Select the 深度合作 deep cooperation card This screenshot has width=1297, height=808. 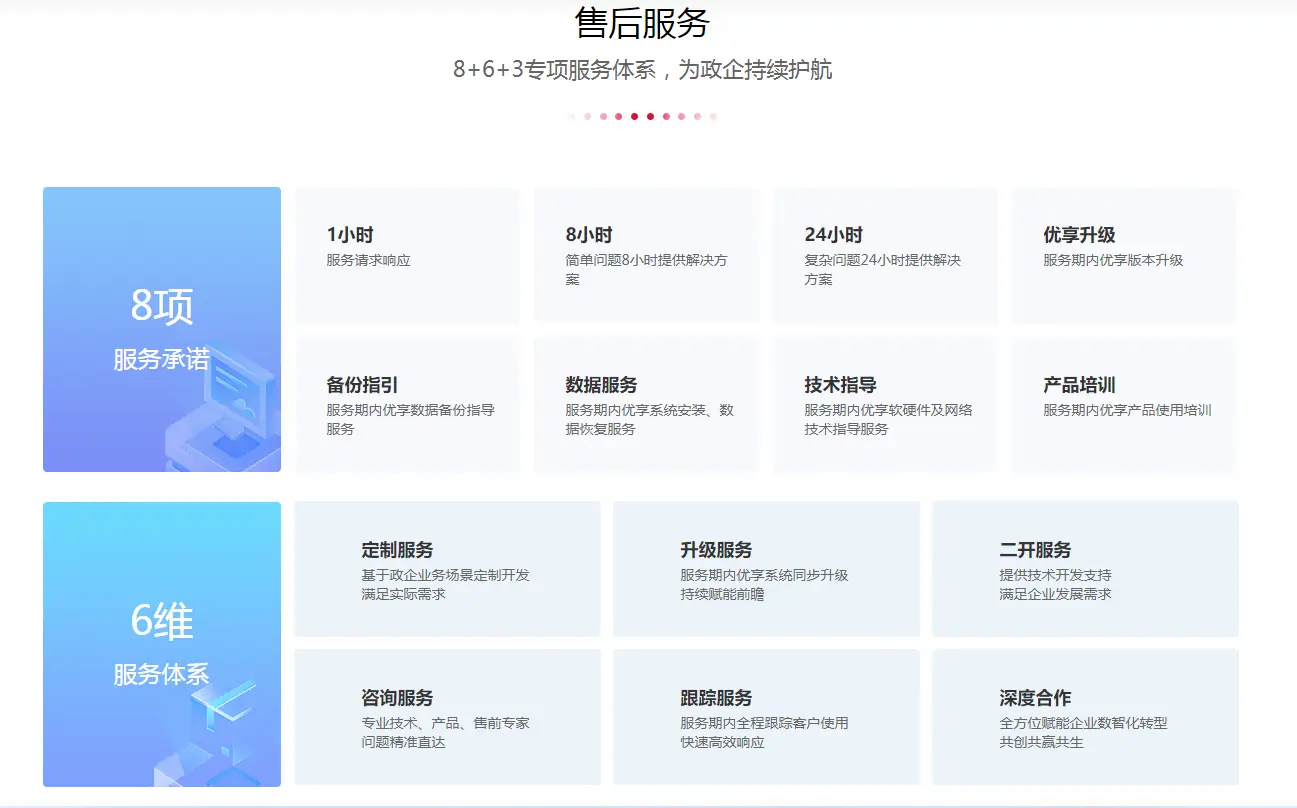click(x=1085, y=717)
